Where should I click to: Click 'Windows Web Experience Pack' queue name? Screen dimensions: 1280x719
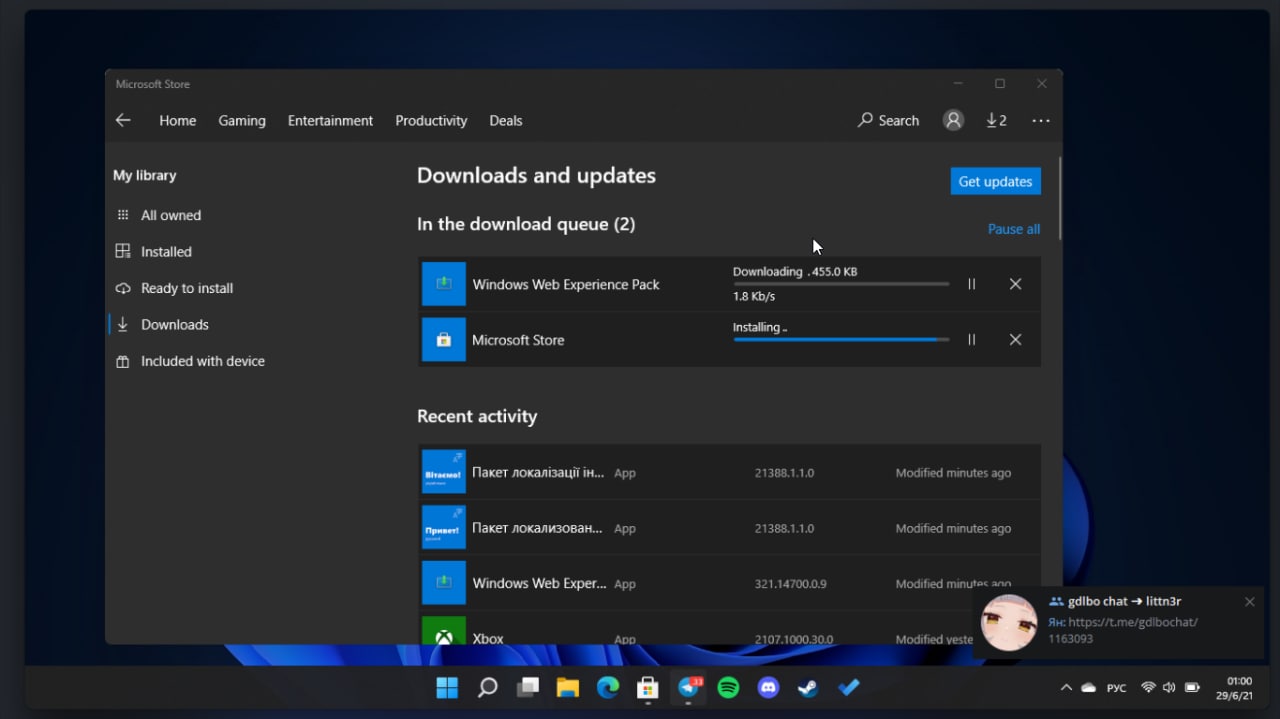coord(566,284)
